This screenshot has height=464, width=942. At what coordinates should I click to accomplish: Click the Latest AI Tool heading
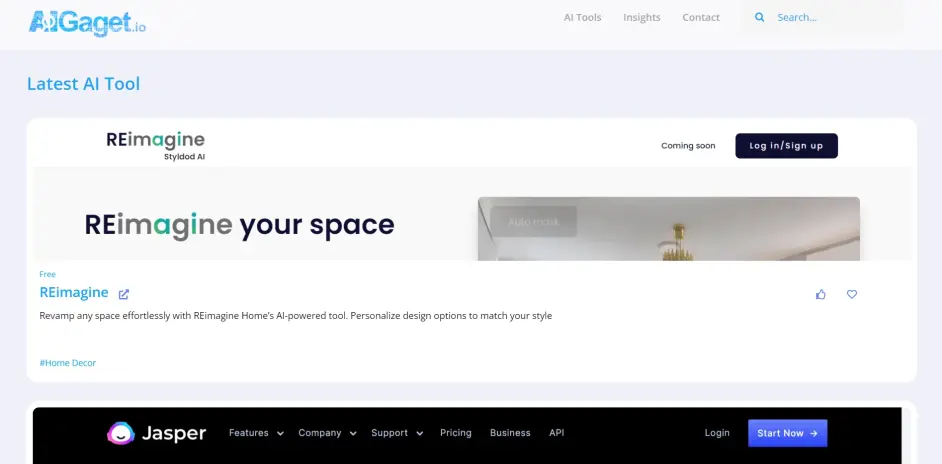(84, 84)
